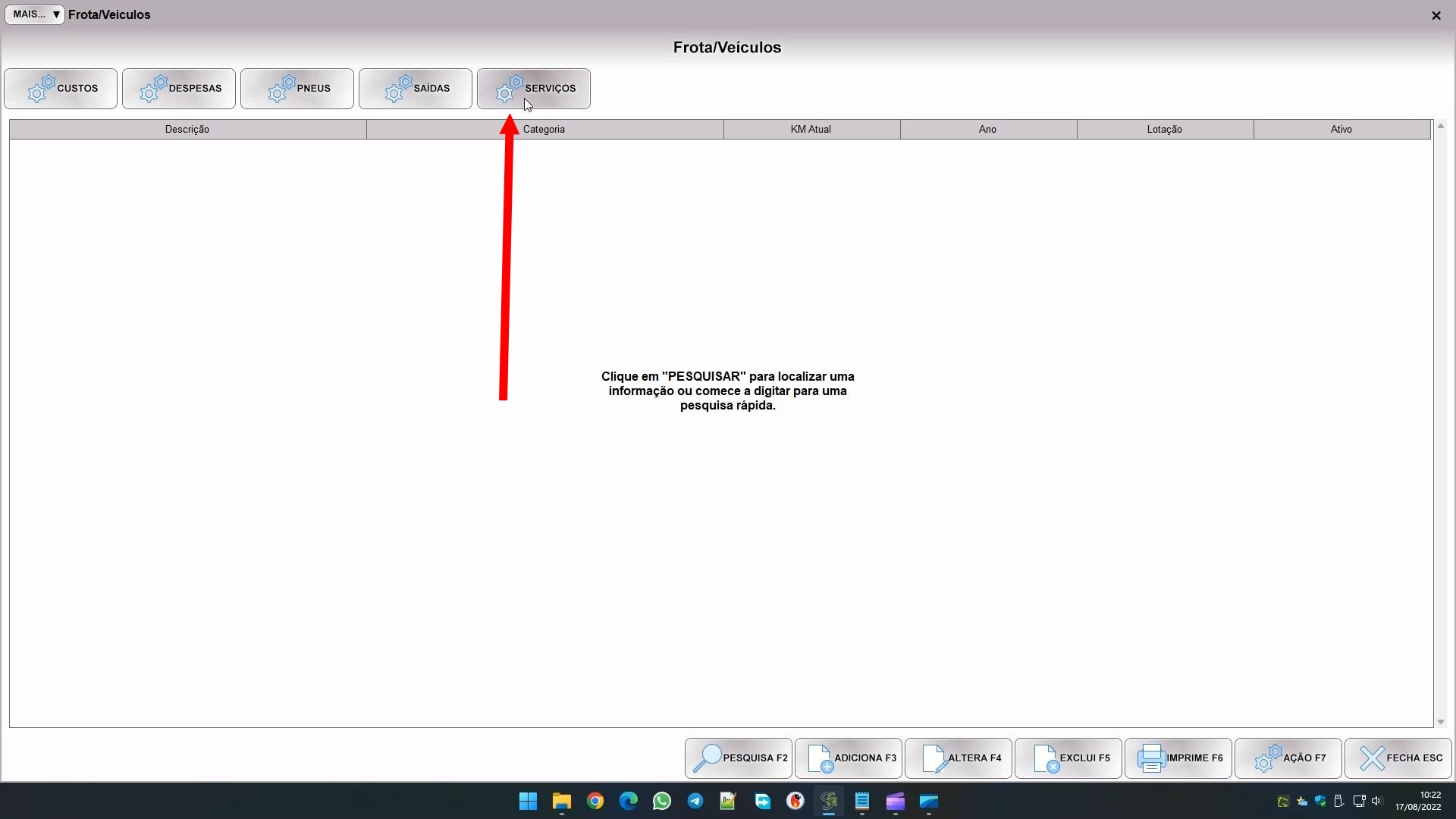Click IMPRIME F6 printer button
Viewport: 1456px width, 819px height.
click(x=1178, y=758)
